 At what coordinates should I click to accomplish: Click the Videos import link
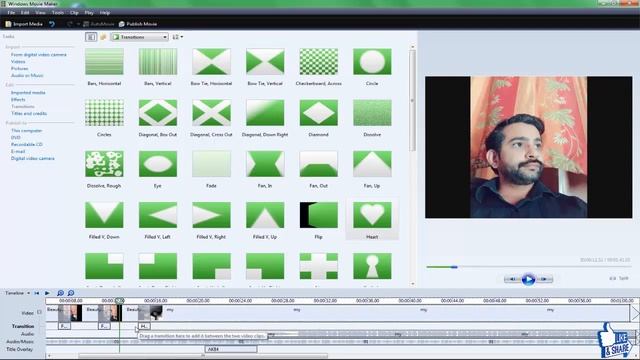click(18, 62)
